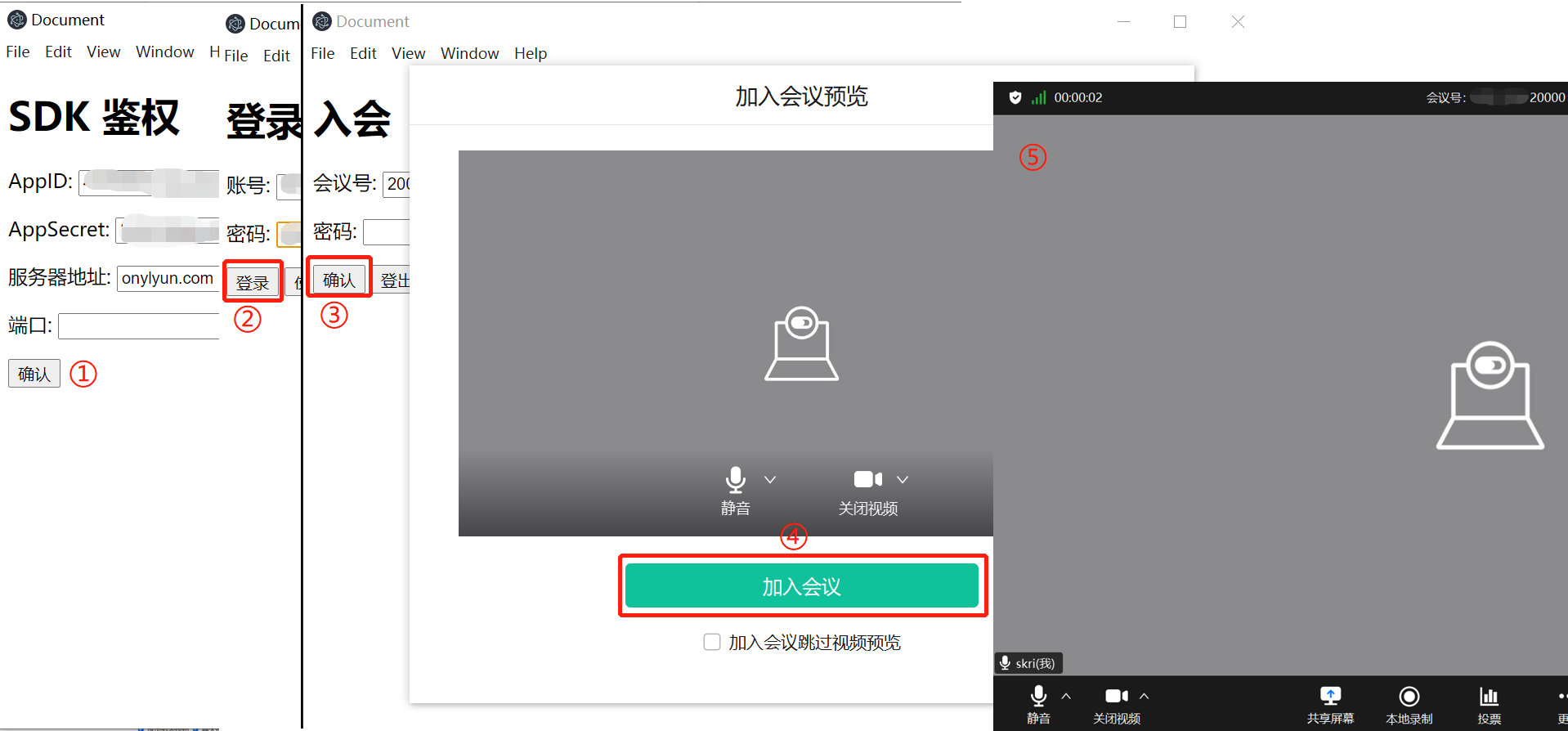Open Edit menu in SDK 鉴权 window
This screenshot has height=731, width=1568.
click(58, 52)
